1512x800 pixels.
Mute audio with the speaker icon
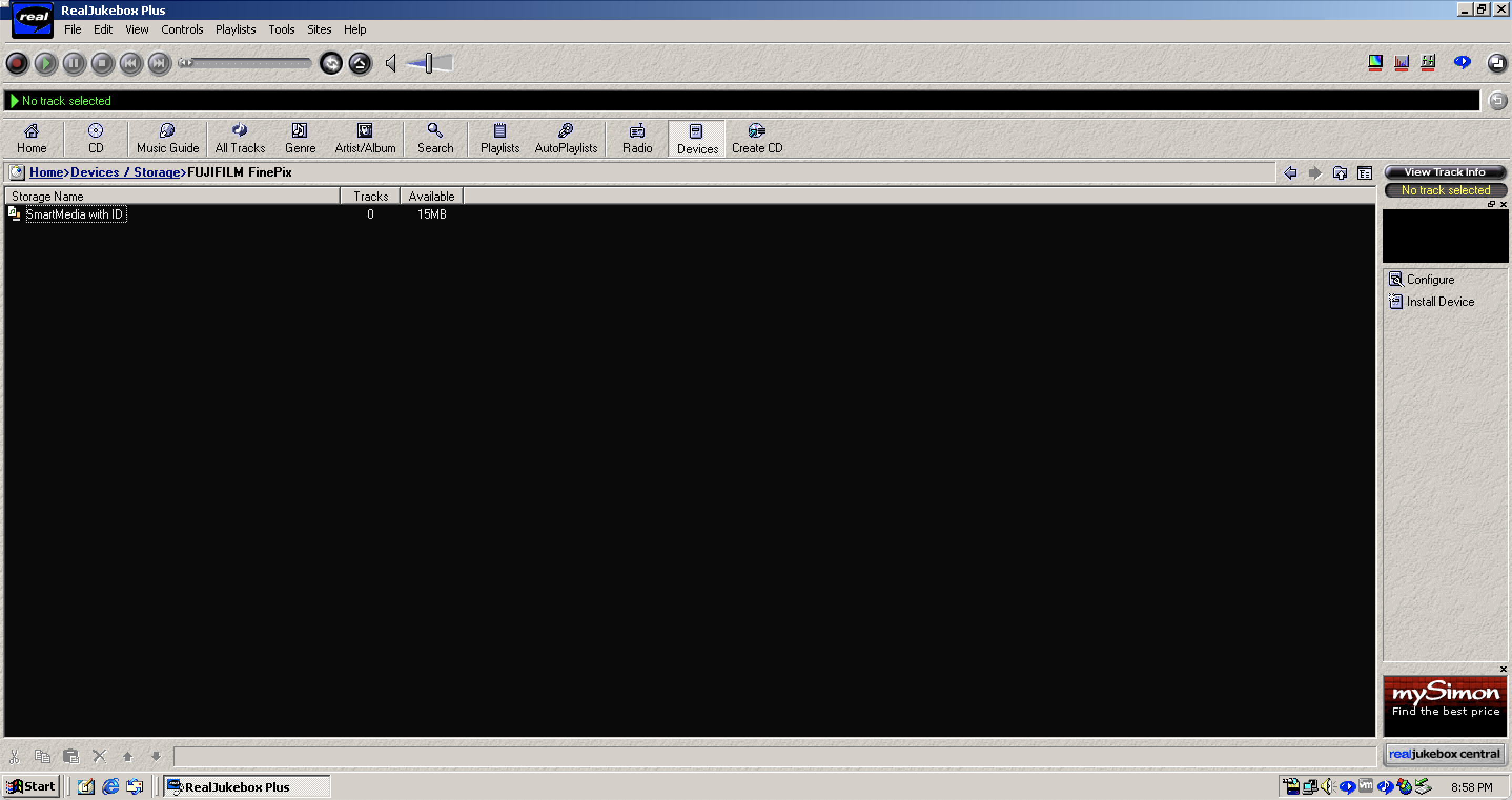point(391,63)
